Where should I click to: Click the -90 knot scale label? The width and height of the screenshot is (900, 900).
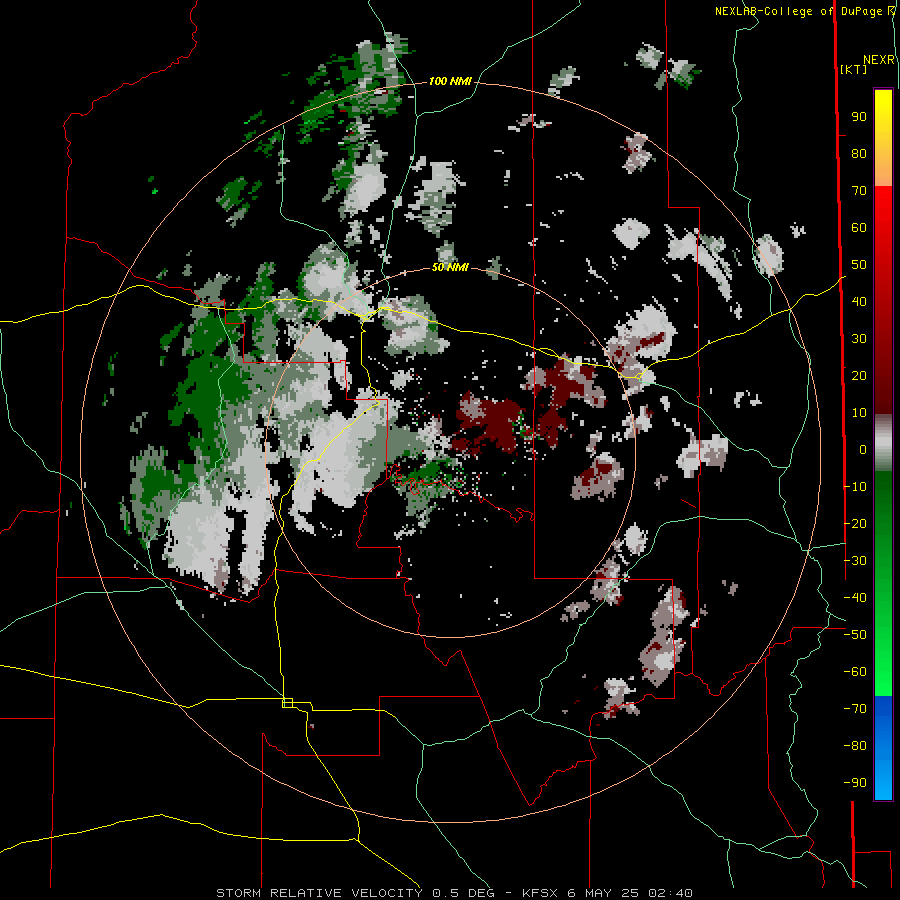tap(855, 783)
